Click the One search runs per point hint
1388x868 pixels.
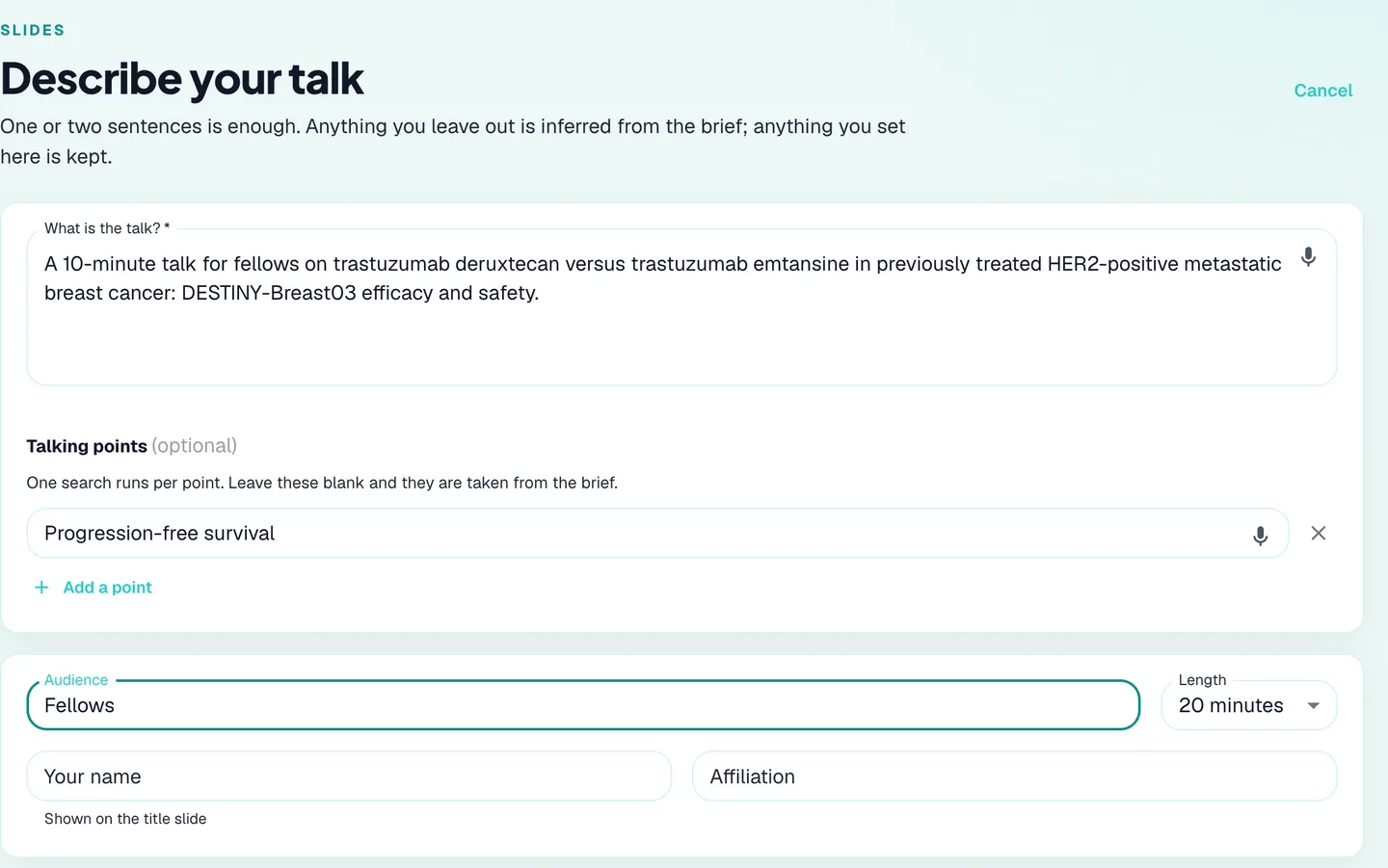click(x=322, y=483)
